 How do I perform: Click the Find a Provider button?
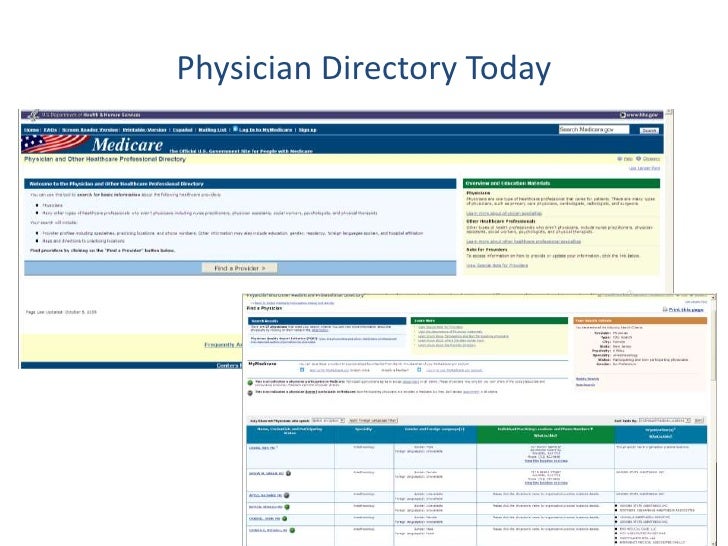(x=240, y=268)
